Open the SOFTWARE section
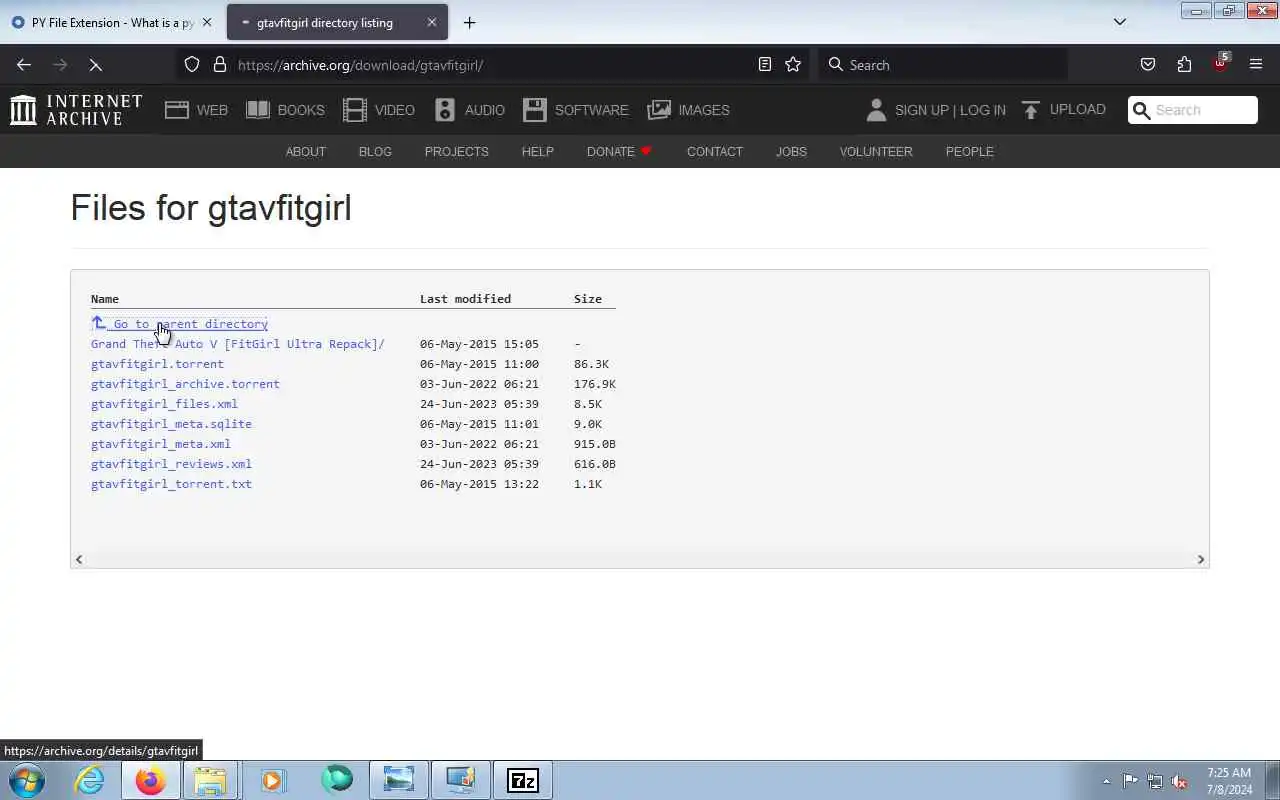 [x=576, y=110]
